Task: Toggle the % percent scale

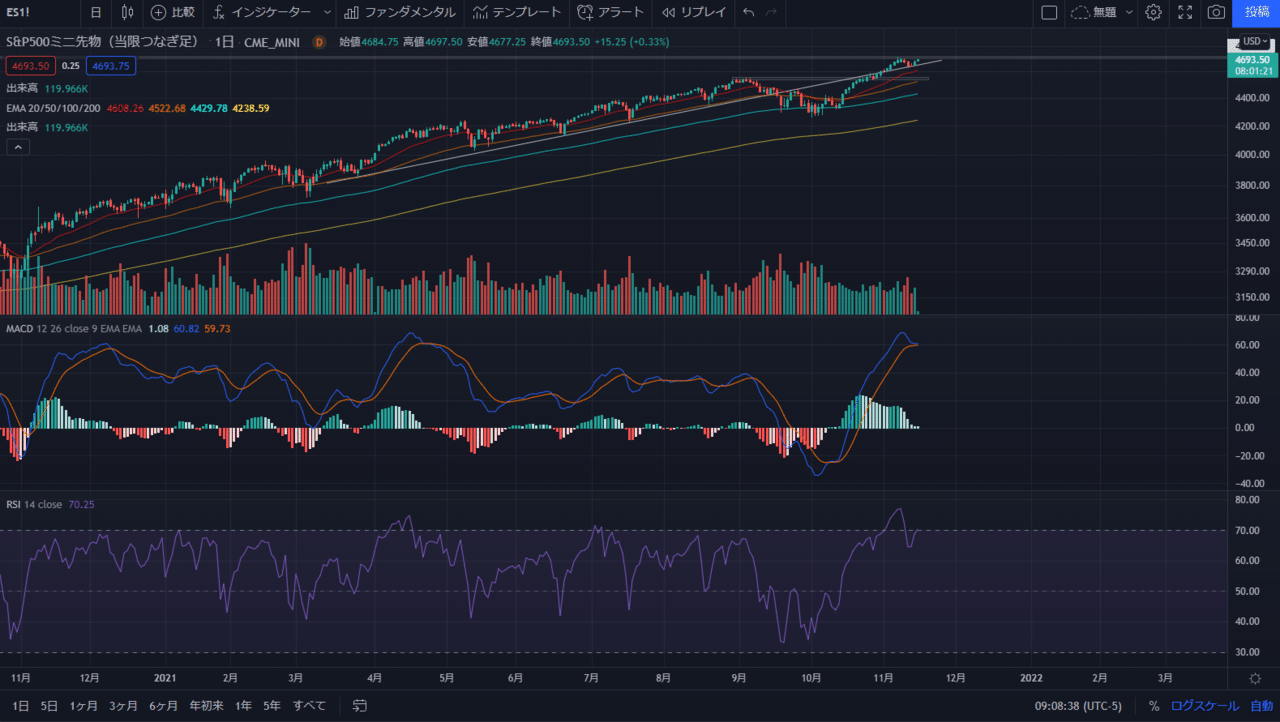Action: pyautogui.click(x=1154, y=705)
